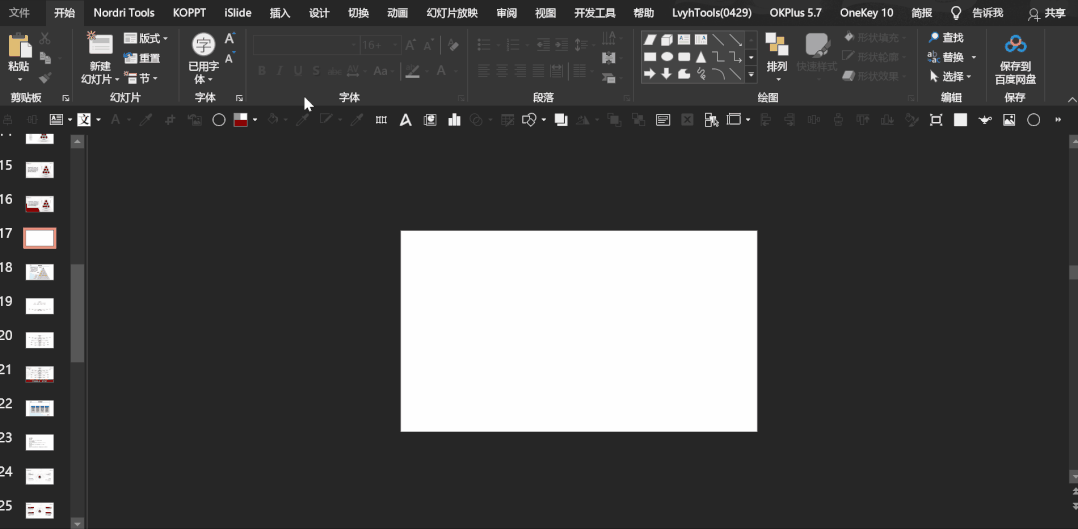Open the File (文件) menu
The width and height of the screenshot is (1078, 529).
[19, 13]
